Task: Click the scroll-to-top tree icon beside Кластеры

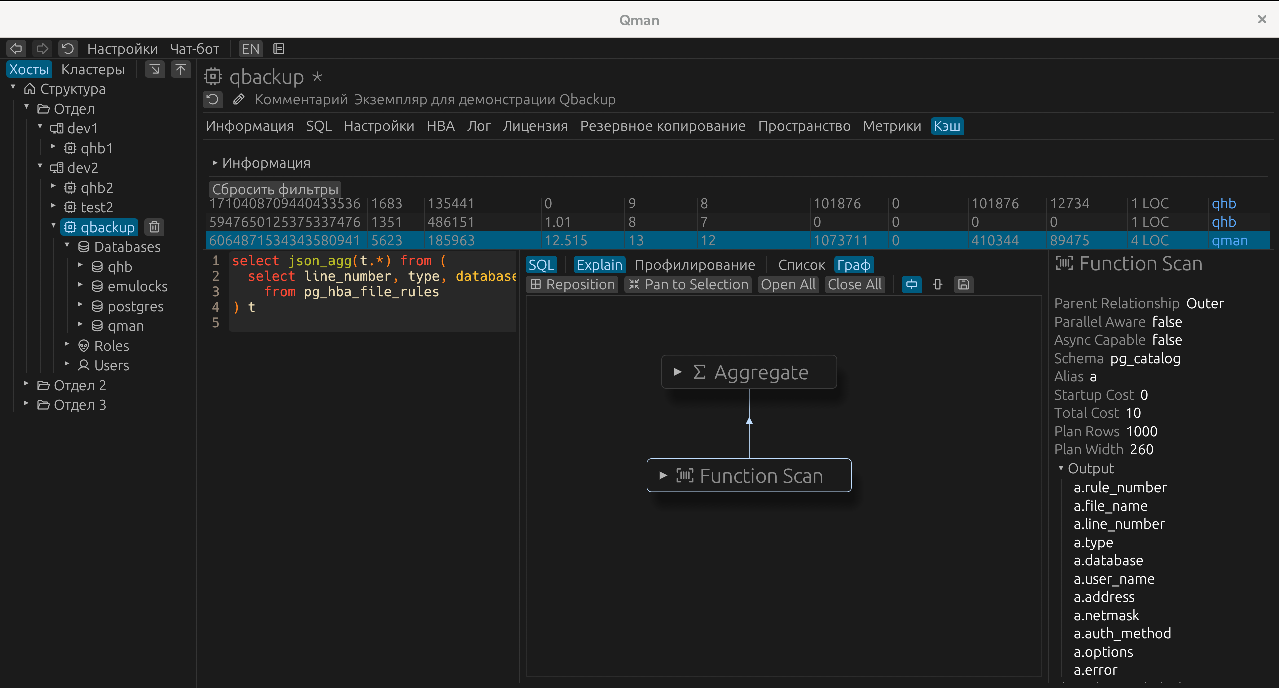Action: 181,69
